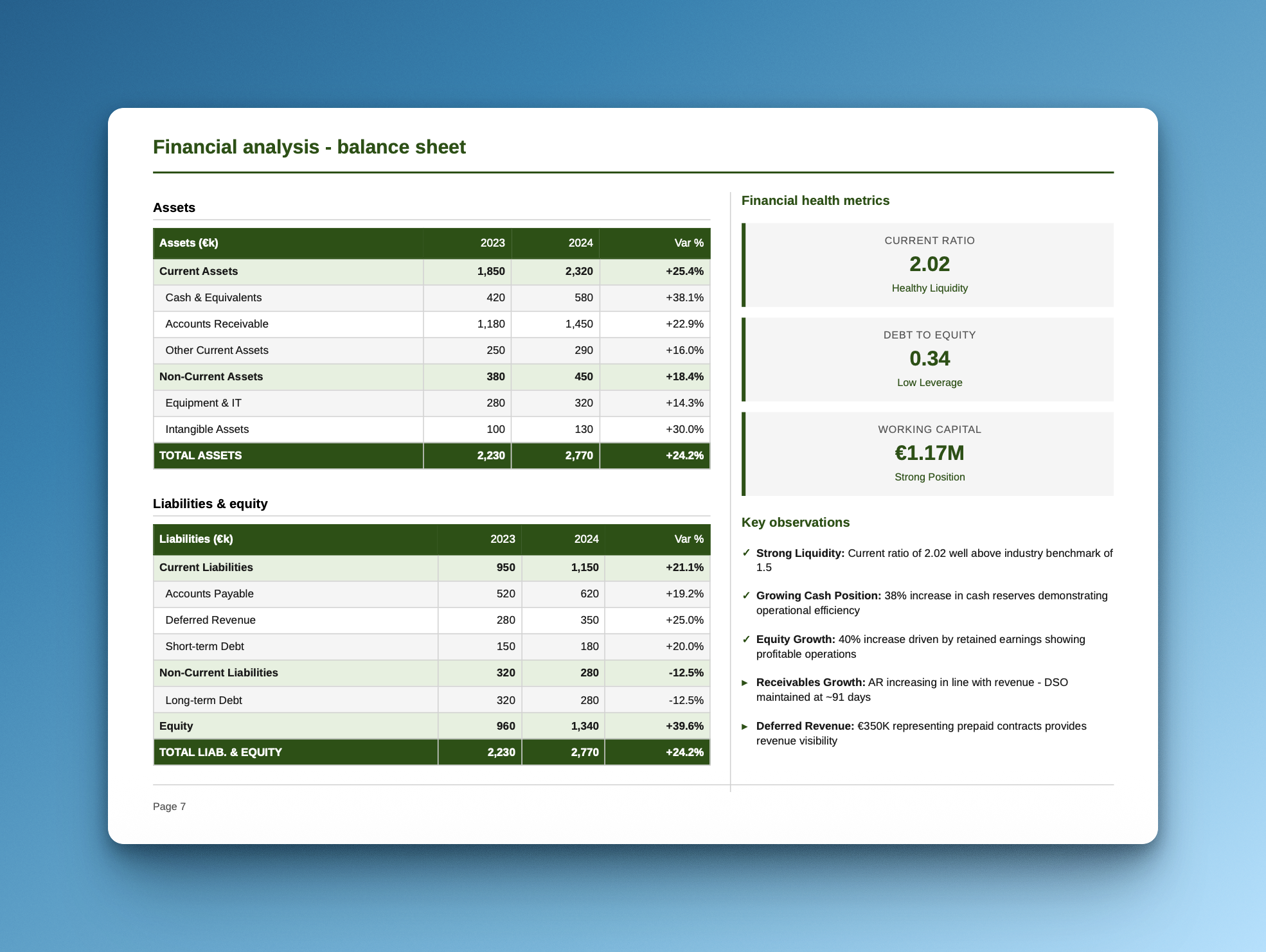The width and height of the screenshot is (1266, 952).
Task: Select the TOTAL LIAB. & EQUITY row
Action: (431, 752)
